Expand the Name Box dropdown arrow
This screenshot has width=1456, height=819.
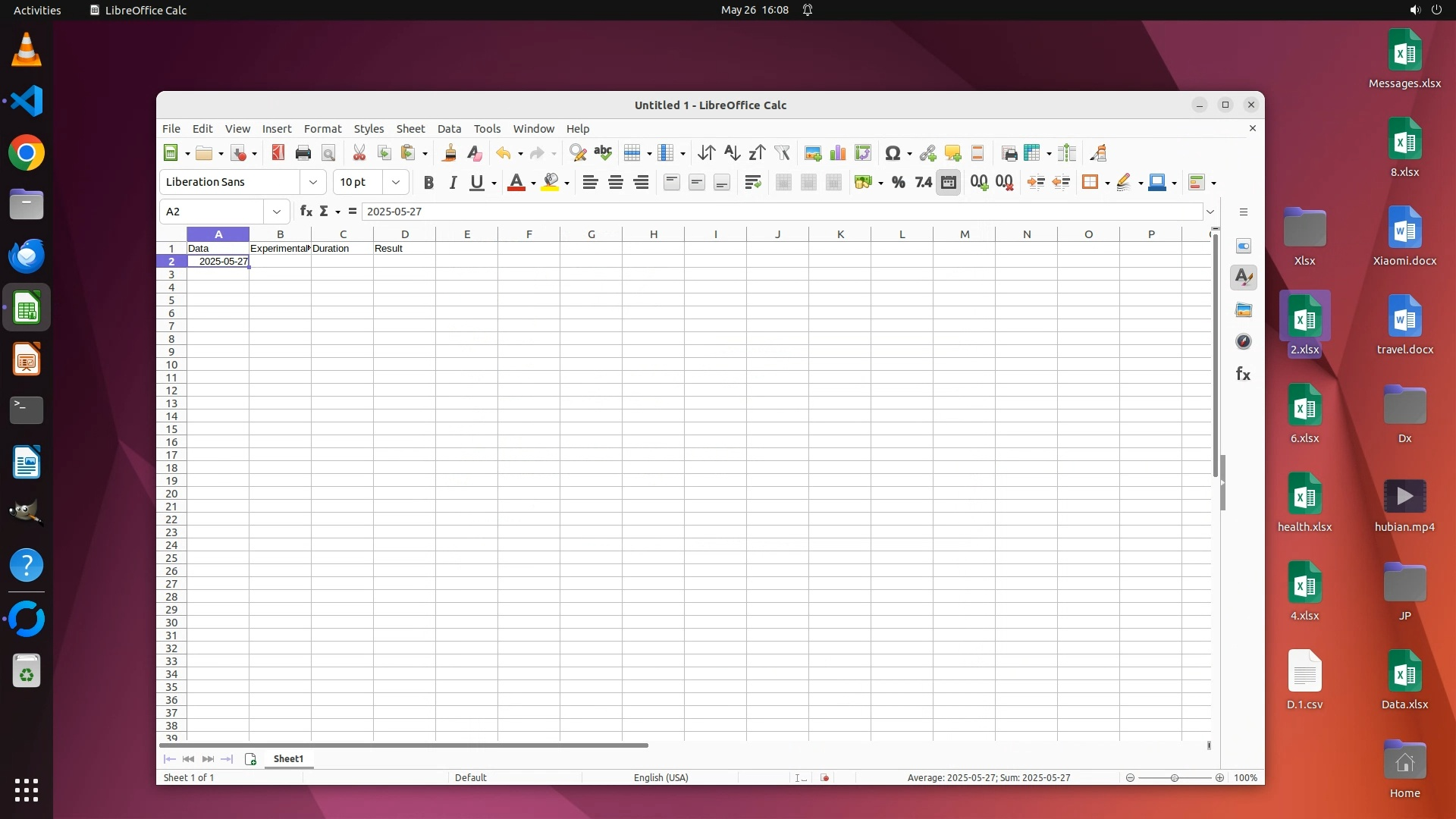click(x=277, y=212)
